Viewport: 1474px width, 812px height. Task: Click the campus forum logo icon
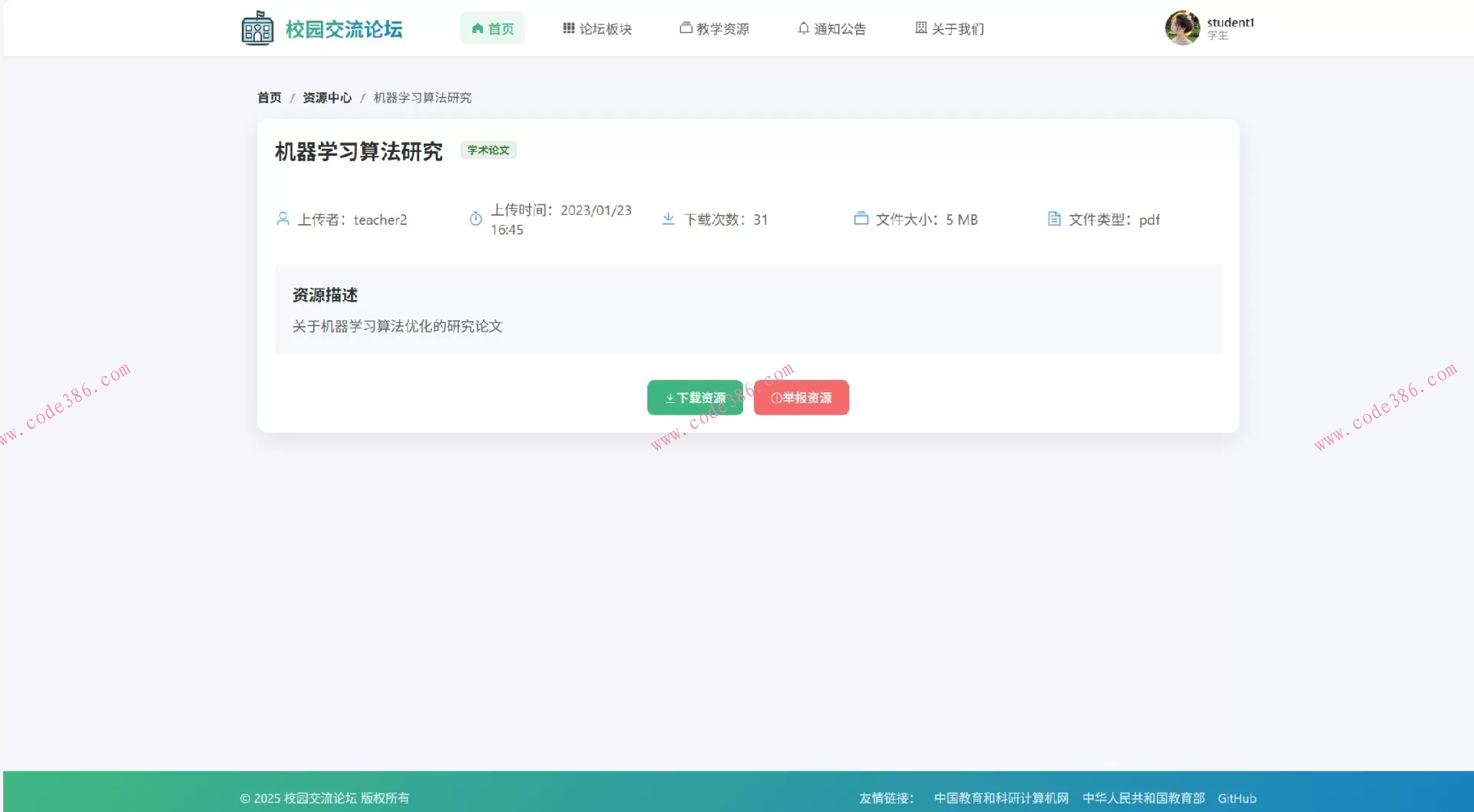257,28
